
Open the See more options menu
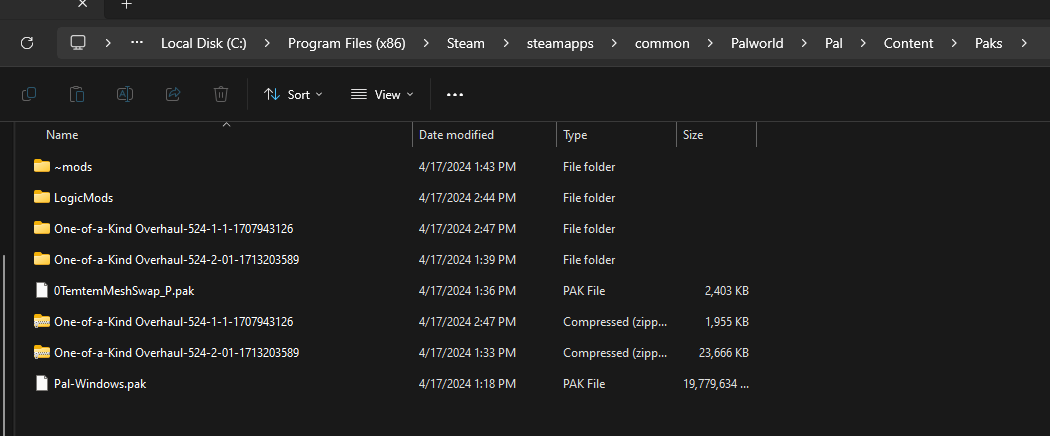coord(455,94)
